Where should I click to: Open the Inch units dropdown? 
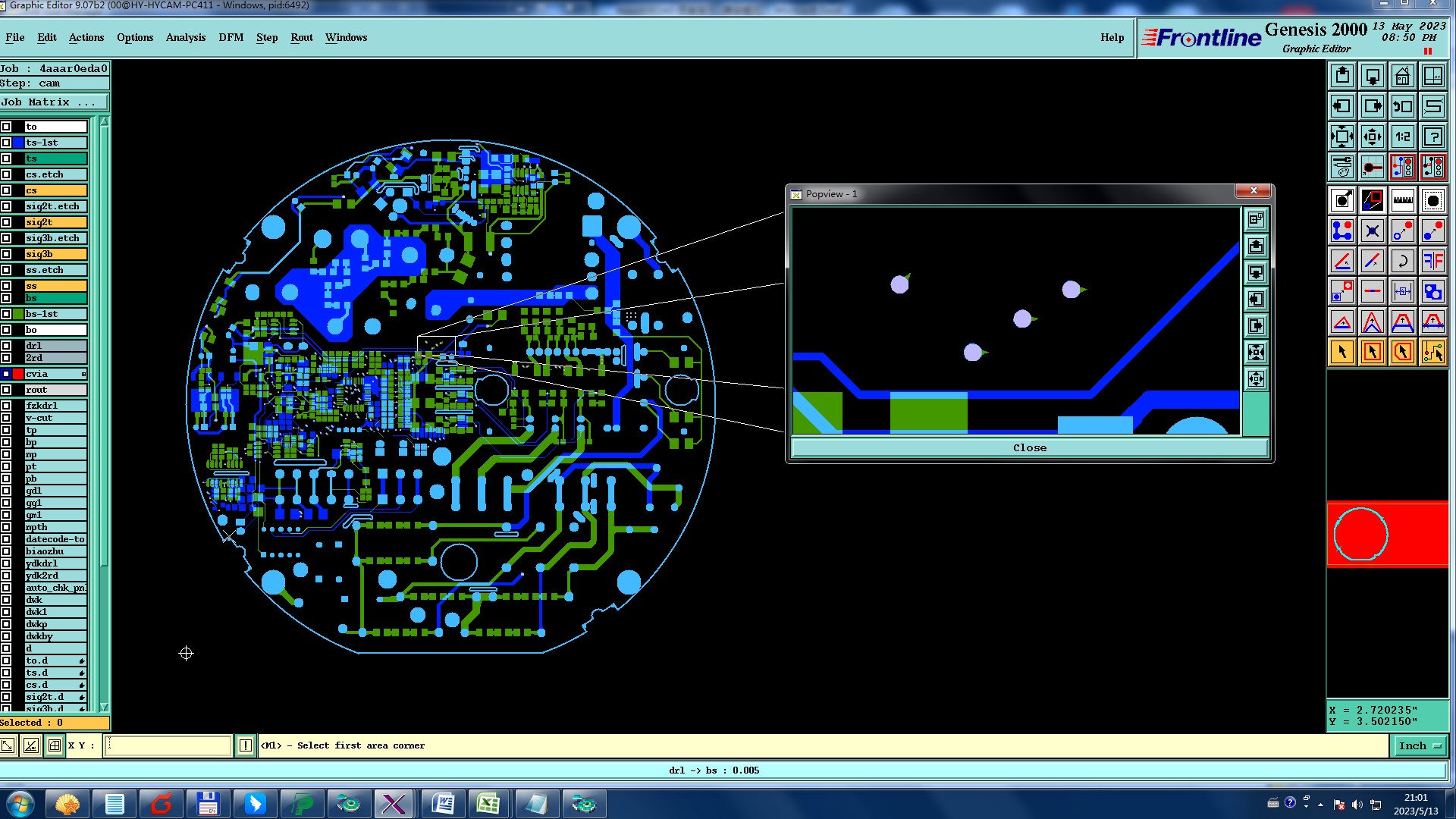[1419, 745]
